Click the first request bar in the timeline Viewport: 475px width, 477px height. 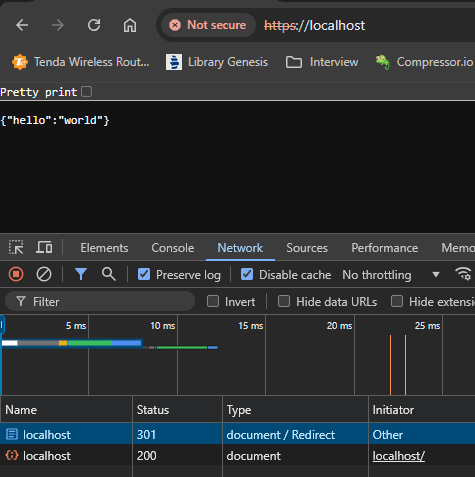[x=72, y=343]
